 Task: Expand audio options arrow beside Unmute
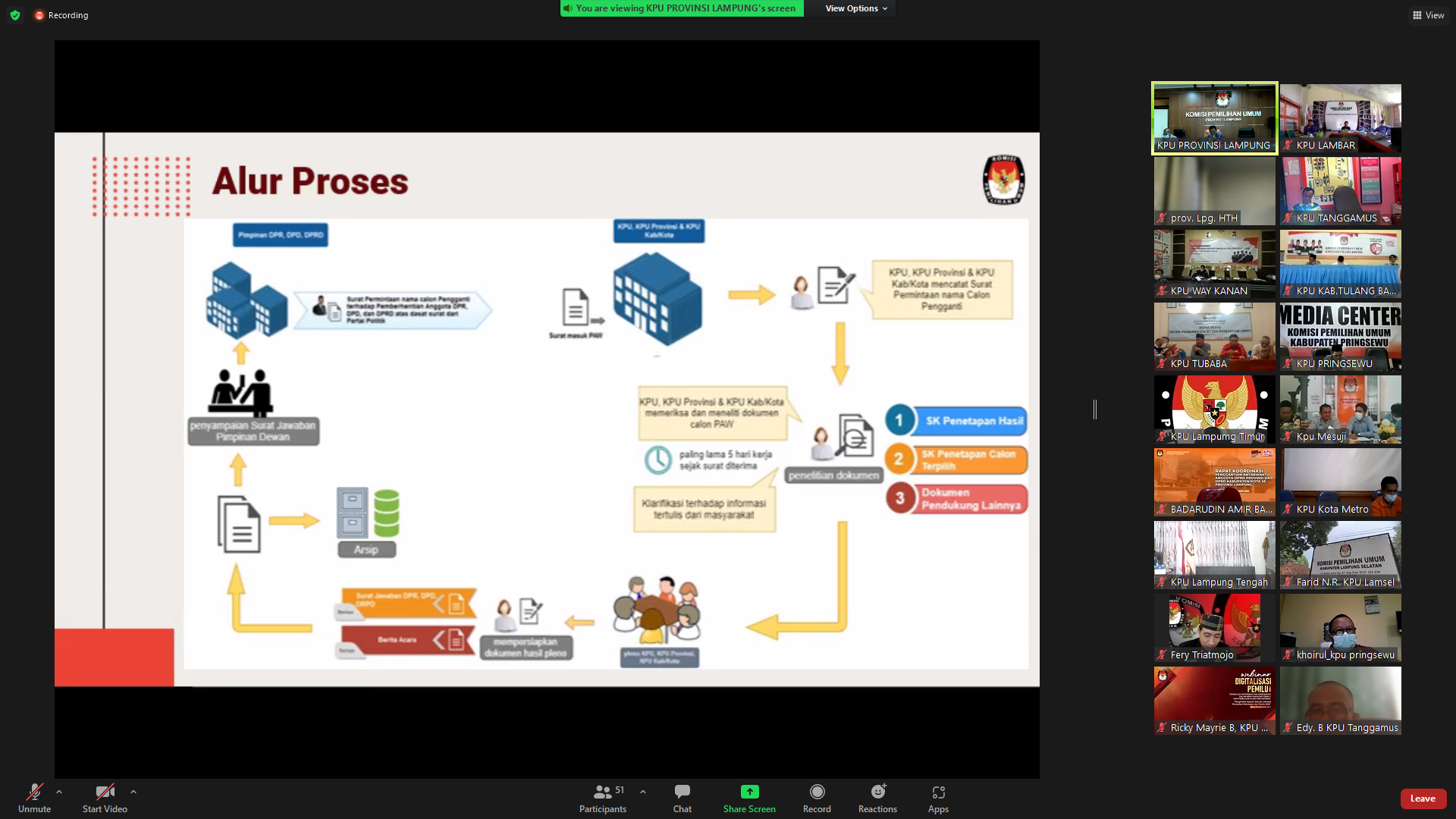click(x=59, y=792)
